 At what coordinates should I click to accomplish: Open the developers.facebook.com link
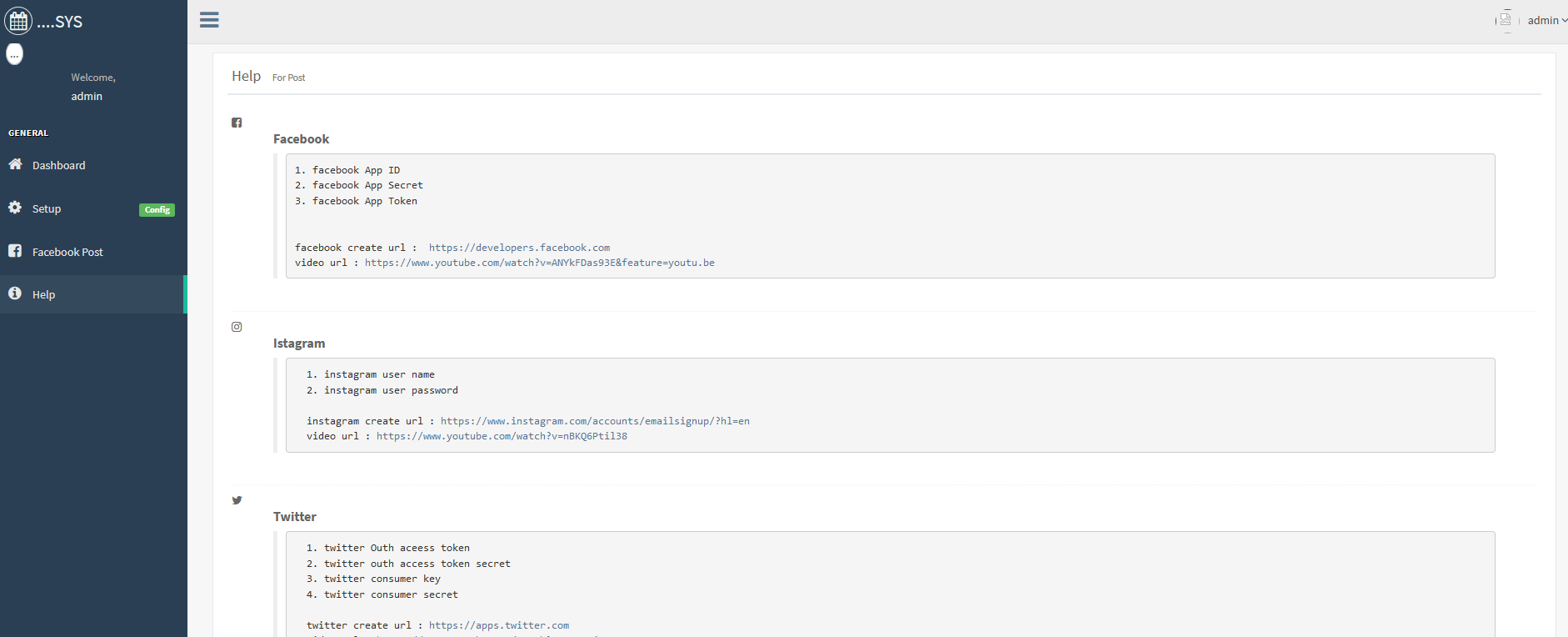(x=519, y=248)
